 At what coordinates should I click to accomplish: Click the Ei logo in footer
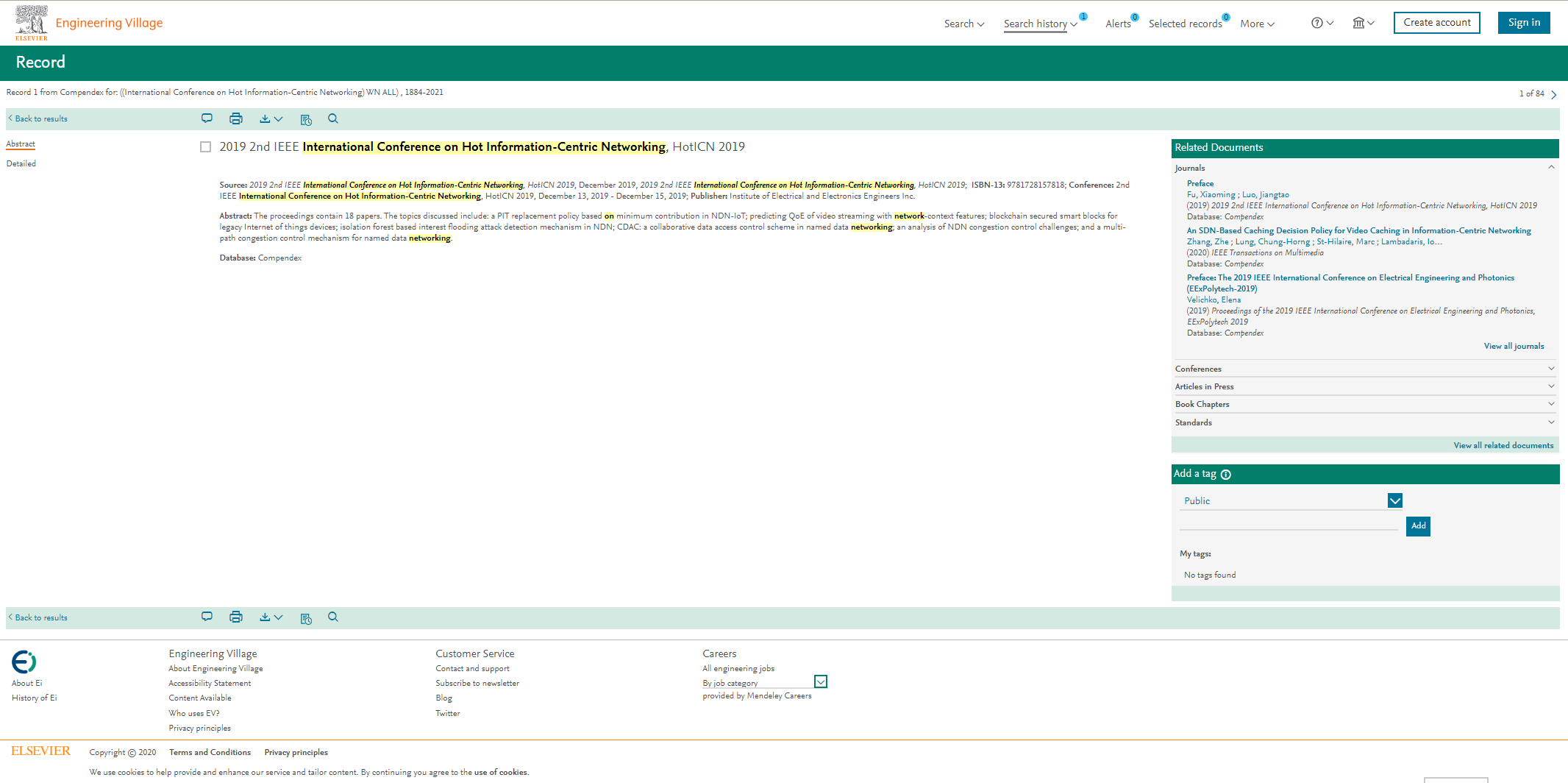tap(24, 662)
